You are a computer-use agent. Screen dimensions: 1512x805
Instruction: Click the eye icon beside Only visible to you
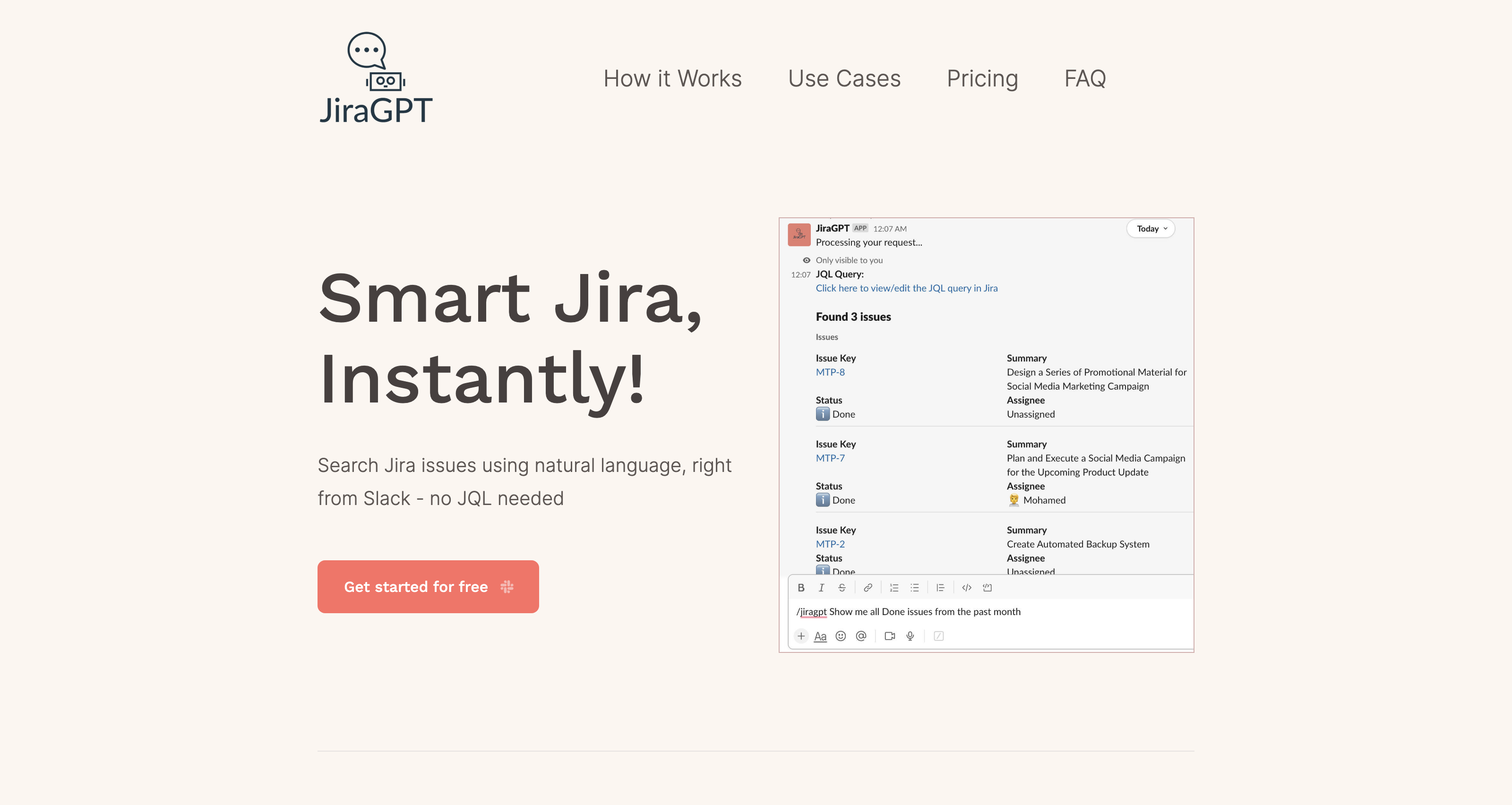tap(807, 260)
